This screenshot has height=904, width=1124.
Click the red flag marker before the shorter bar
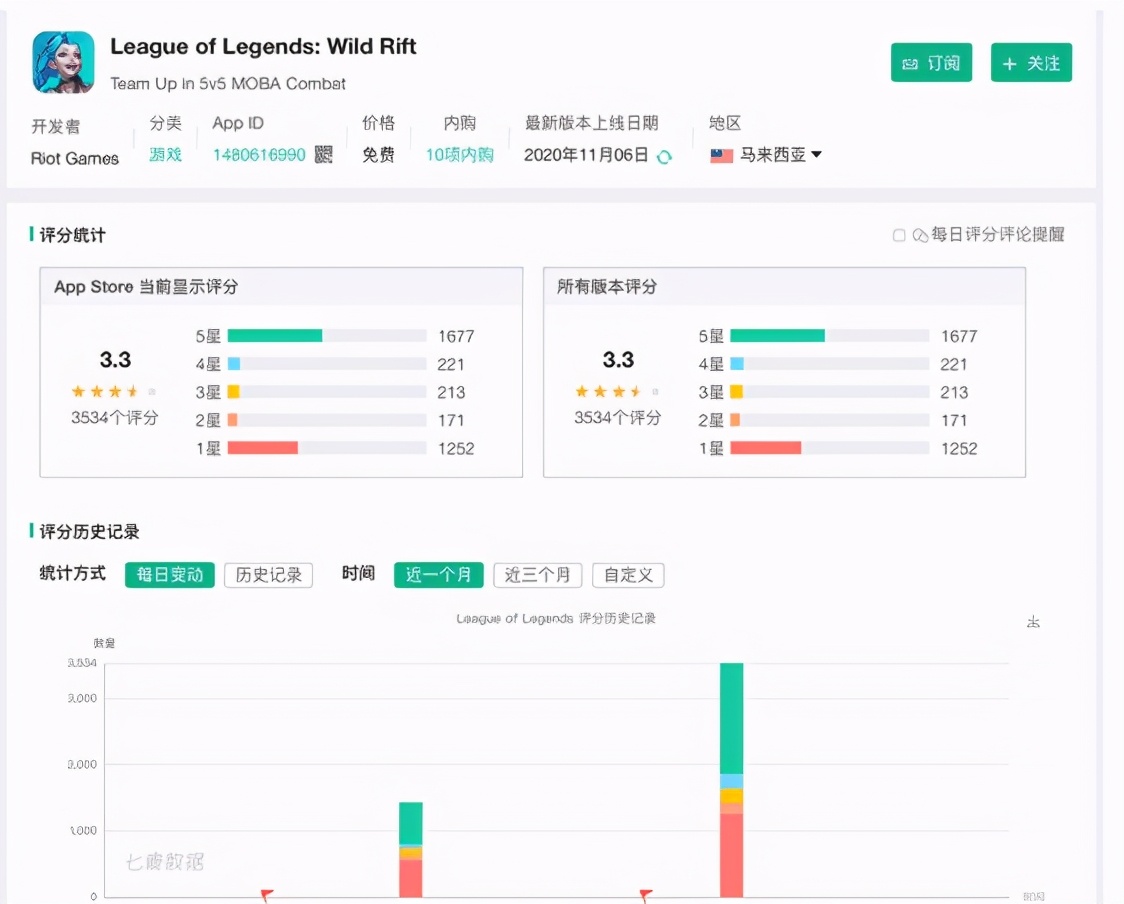point(267,895)
